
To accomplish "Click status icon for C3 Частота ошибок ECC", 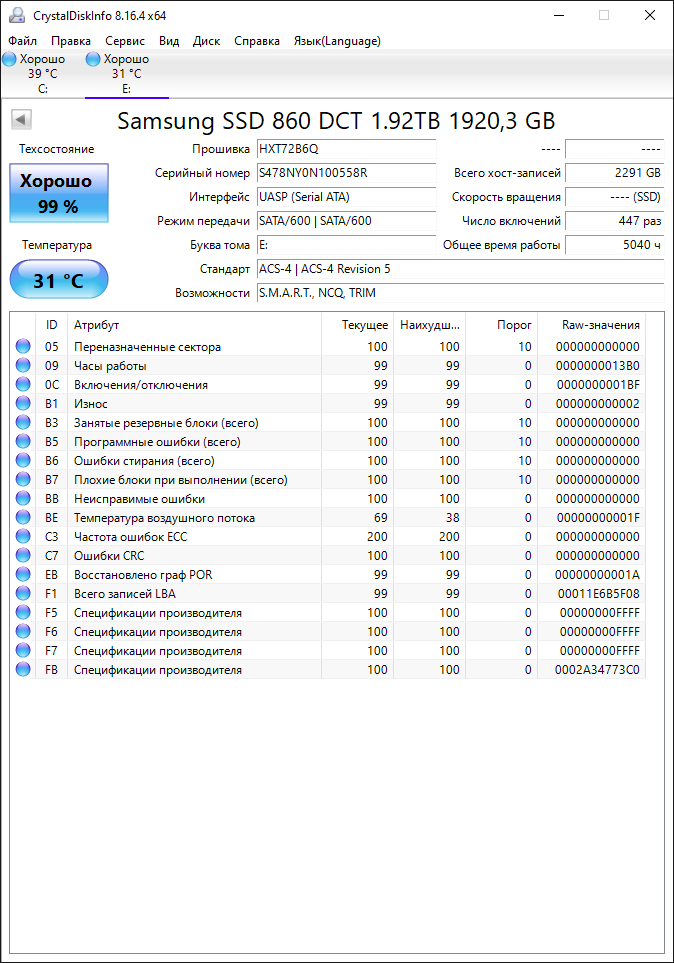I will click(x=23, y=537).
